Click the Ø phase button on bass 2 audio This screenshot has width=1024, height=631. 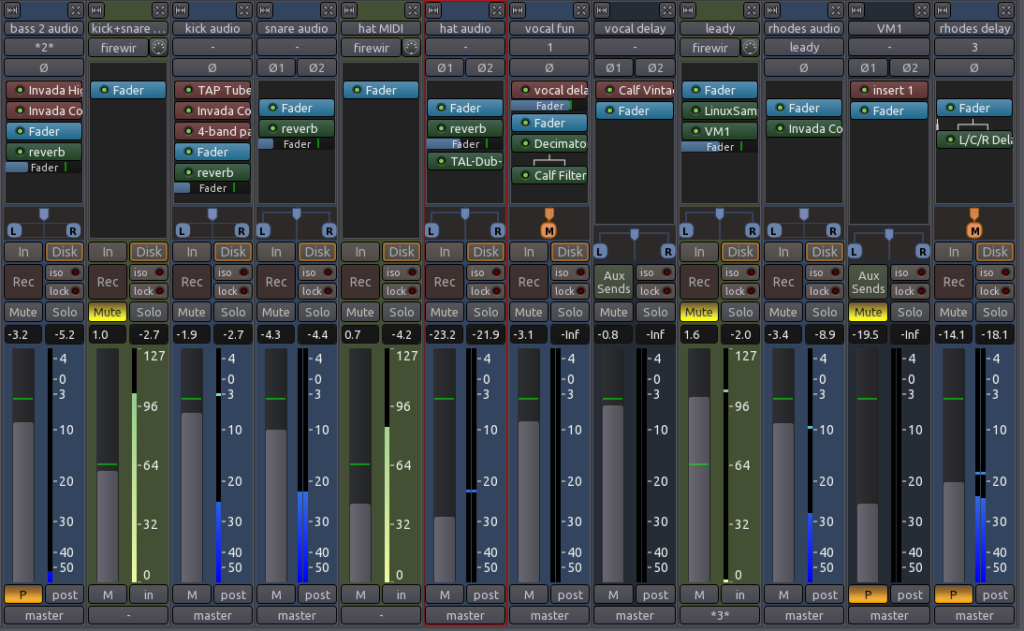[x=43, y=67]
